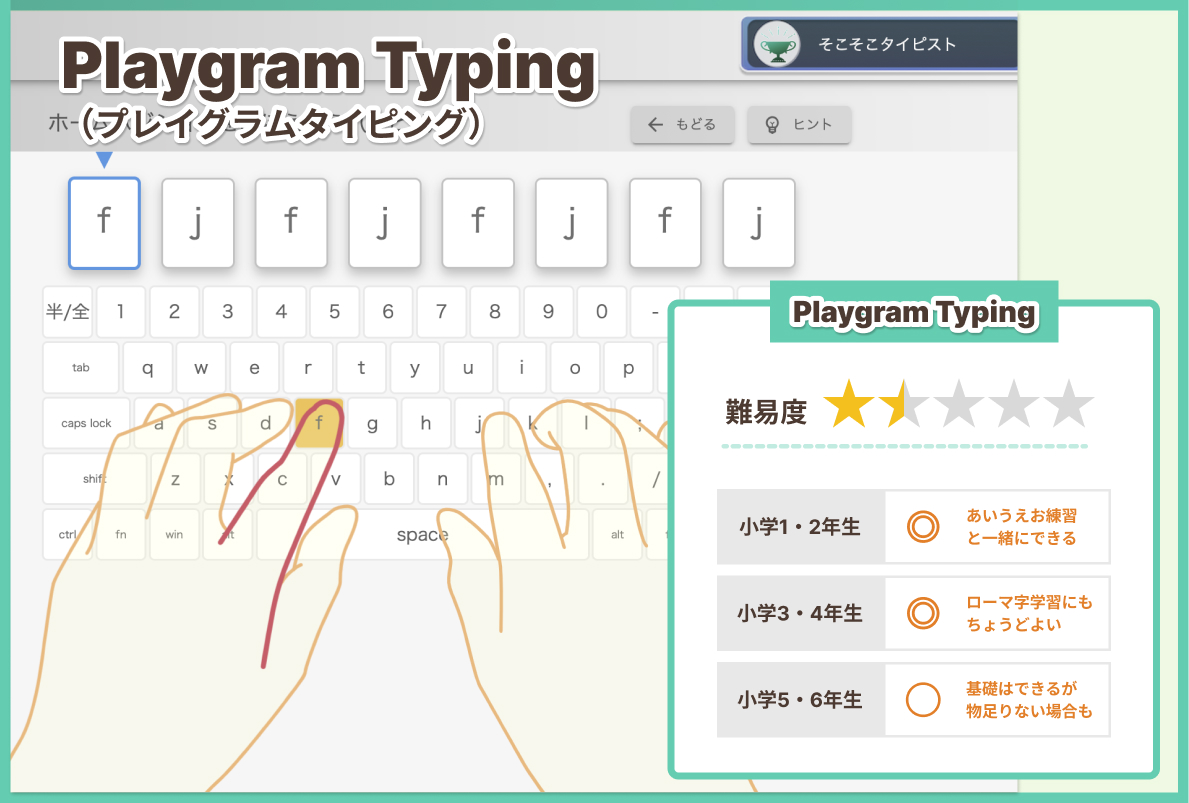Click the 小学3・4年生 row label

801,613
